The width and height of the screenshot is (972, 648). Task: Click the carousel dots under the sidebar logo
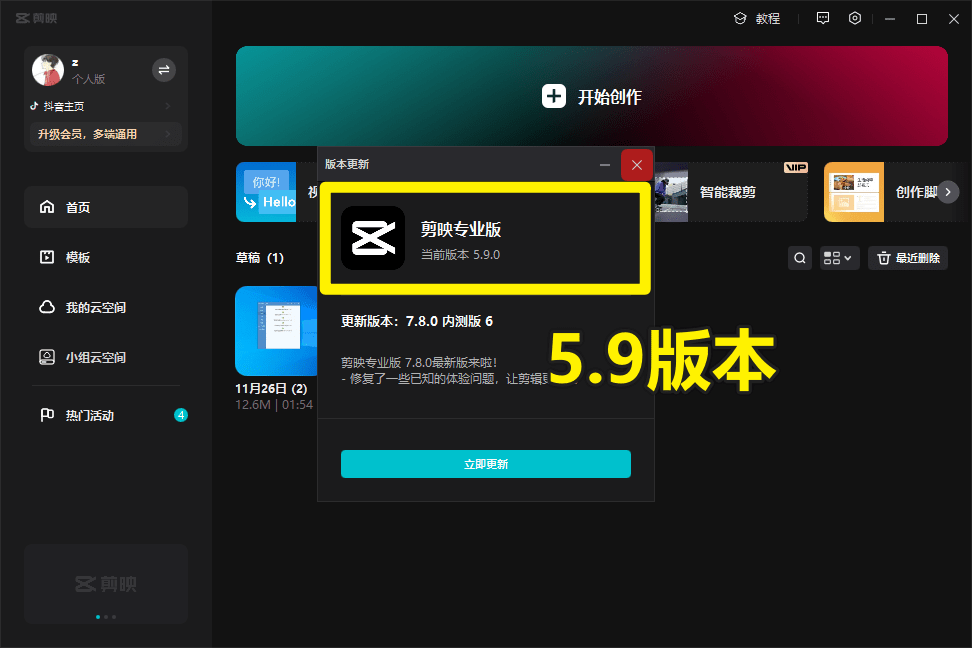click(105, 617)
